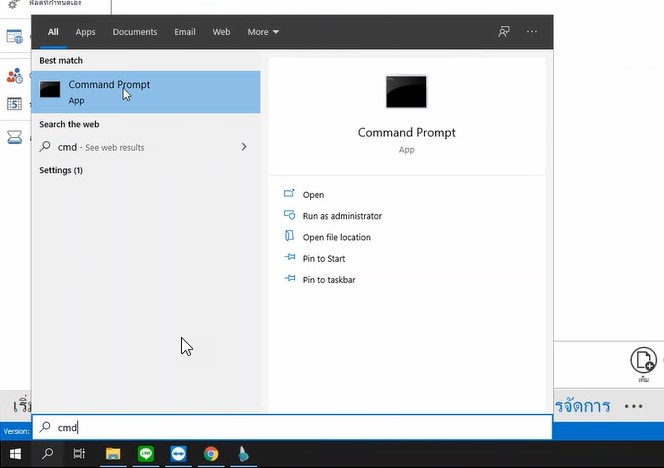Click the web window icon in background sidebar

[14, 36]
